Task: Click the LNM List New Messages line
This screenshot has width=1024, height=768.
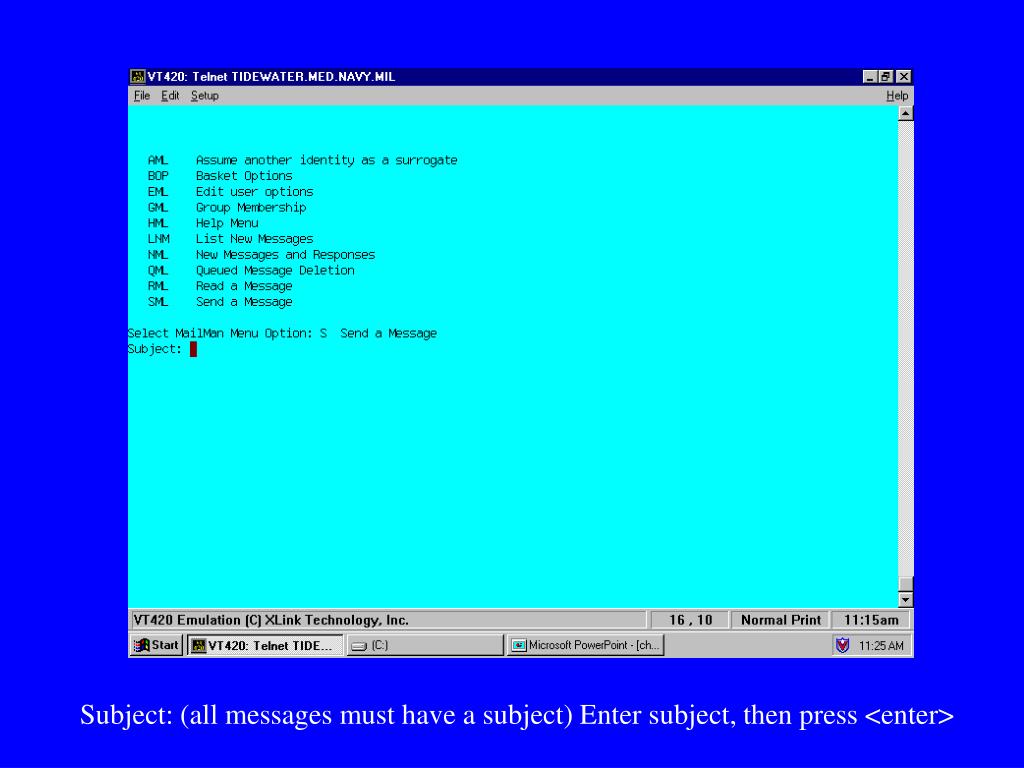Action: tap(231, 239)
